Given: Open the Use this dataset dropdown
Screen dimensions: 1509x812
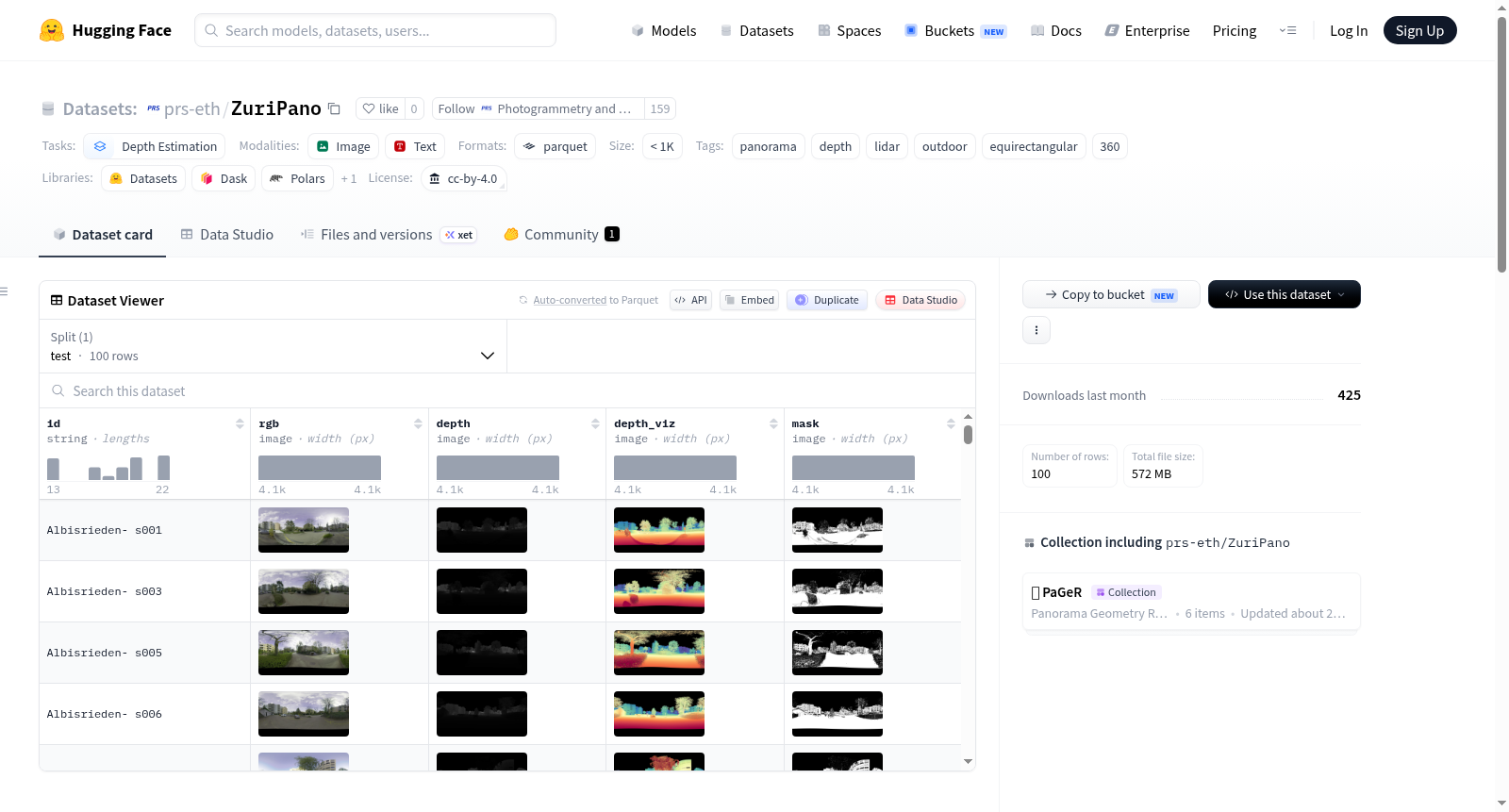Looking at the screenshot, I should (1285, 294).
